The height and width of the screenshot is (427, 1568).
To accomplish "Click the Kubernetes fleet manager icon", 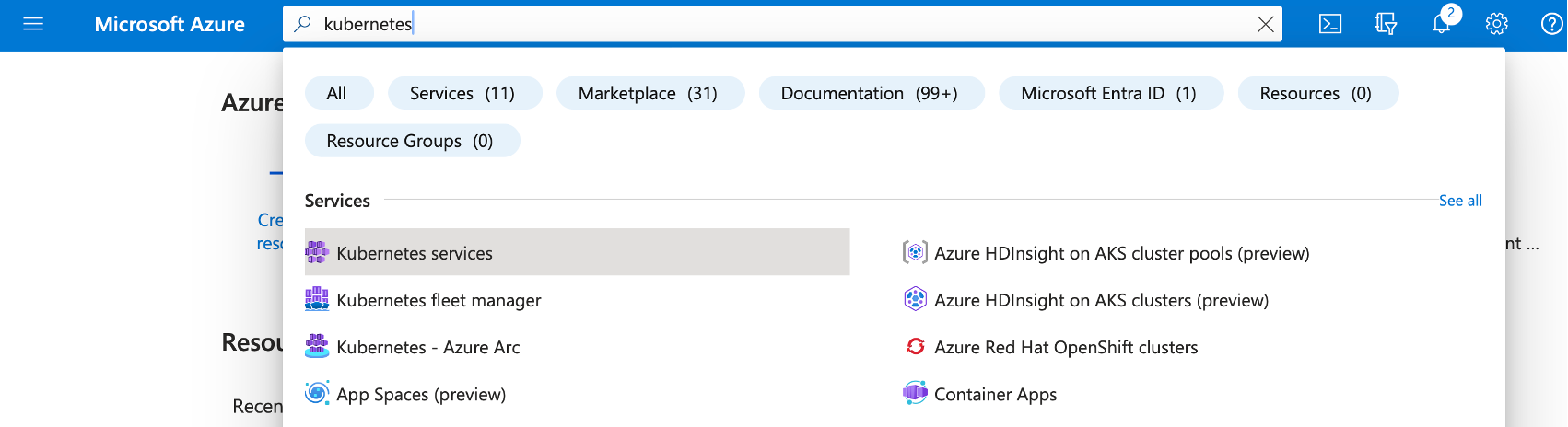I will pos(317,299).
